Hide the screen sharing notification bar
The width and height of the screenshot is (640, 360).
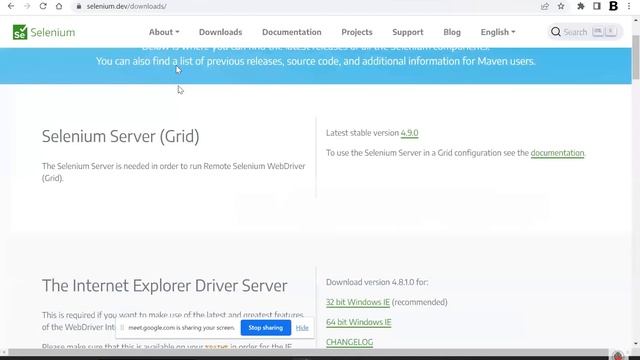[302, 328]
